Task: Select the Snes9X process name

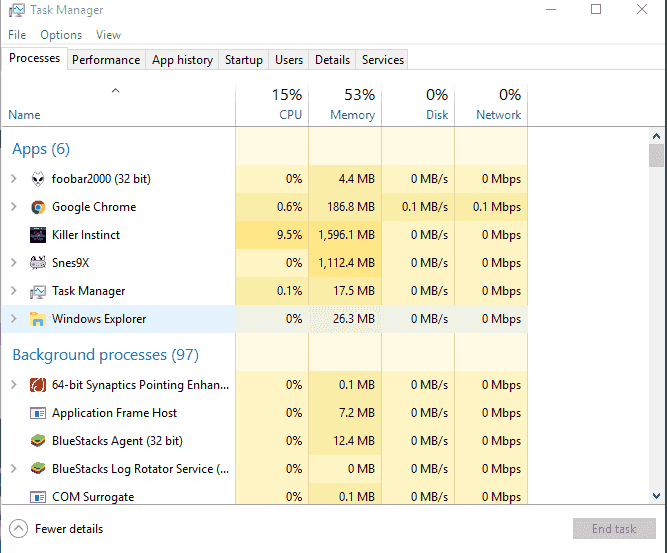Action: point(71,263)
